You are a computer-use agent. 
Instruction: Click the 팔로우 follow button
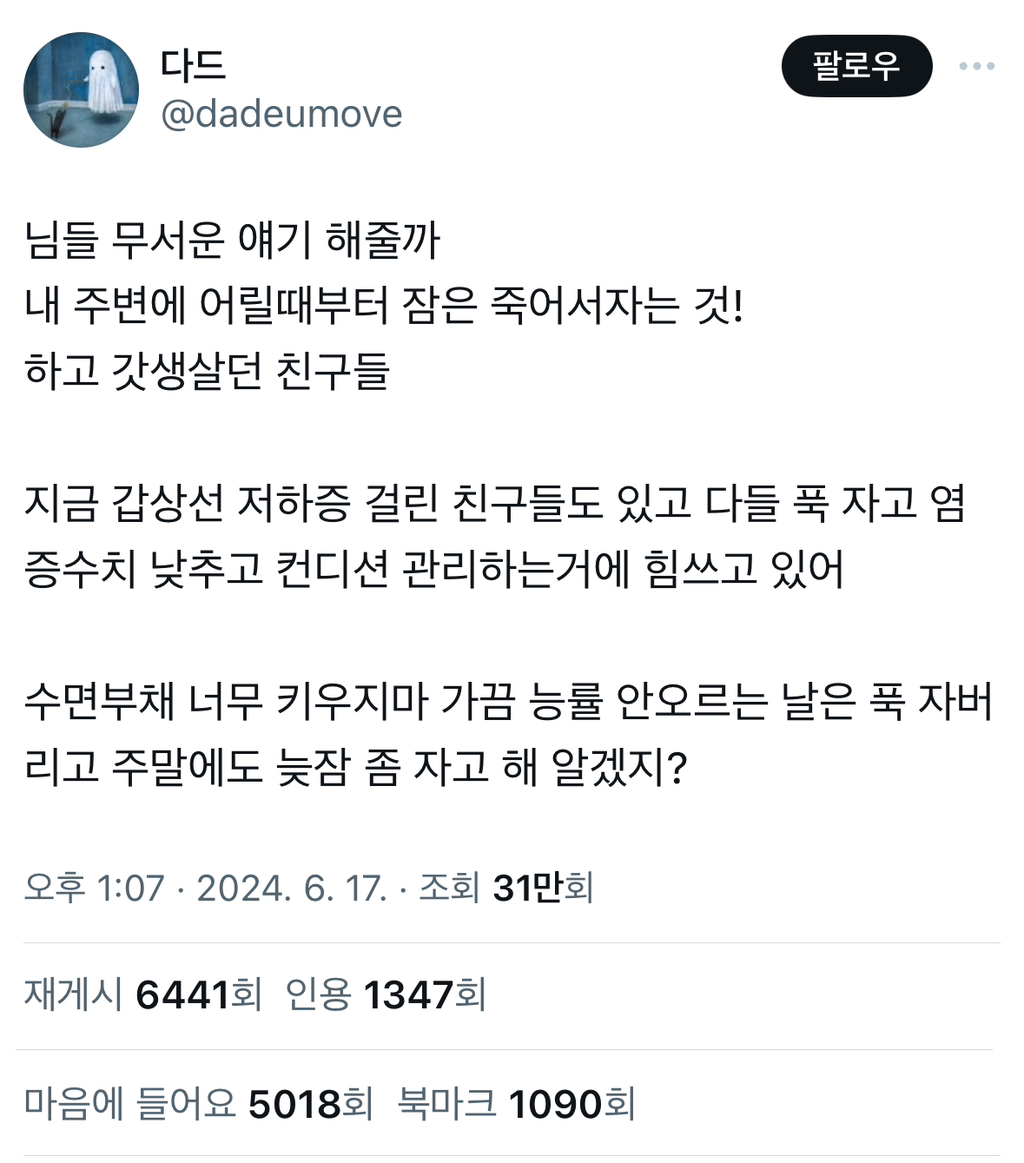pyautogui.click(x=856, y=66)
